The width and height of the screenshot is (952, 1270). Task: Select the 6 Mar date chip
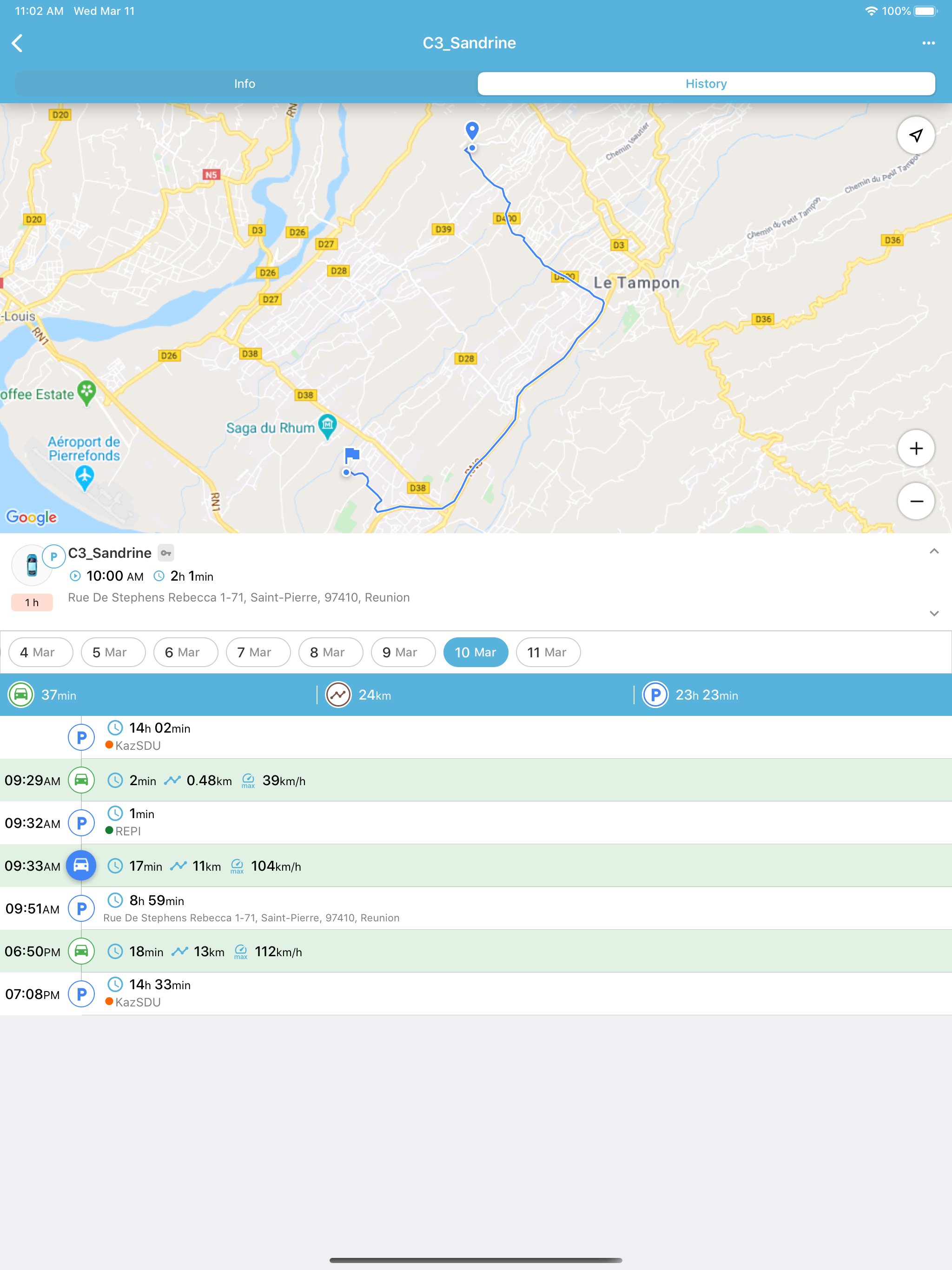pyautogui.click(x=185, y=652)
